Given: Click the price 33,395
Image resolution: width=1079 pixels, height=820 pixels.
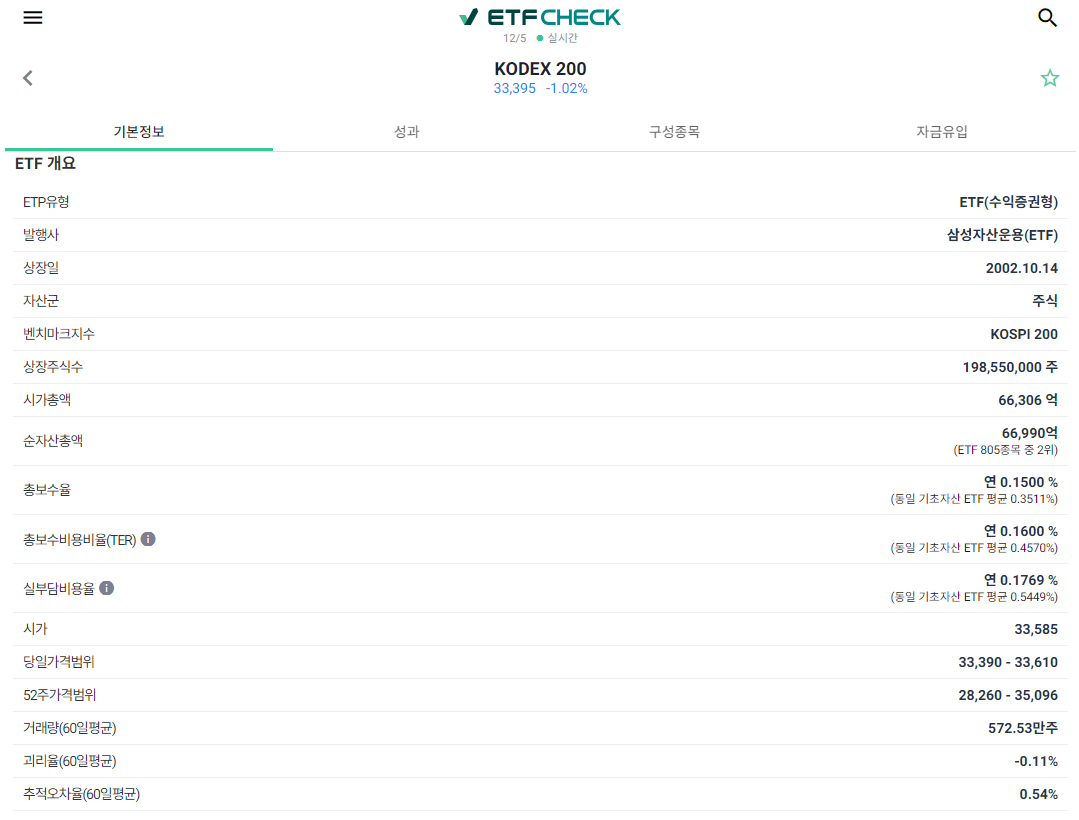Looking at the screenshot, I should pyautogui.click(x=514, y=89).
